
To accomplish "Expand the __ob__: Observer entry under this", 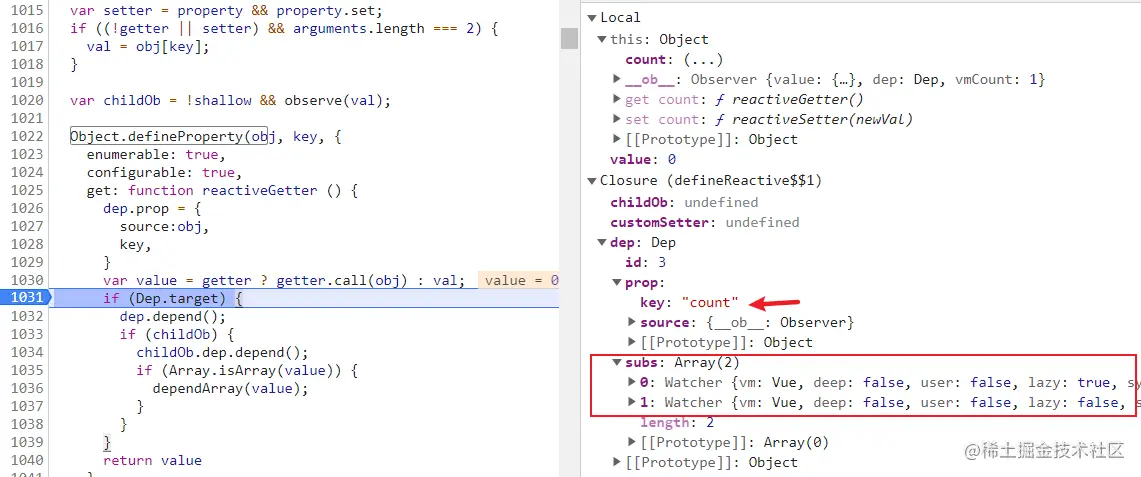I will (617, 79).
